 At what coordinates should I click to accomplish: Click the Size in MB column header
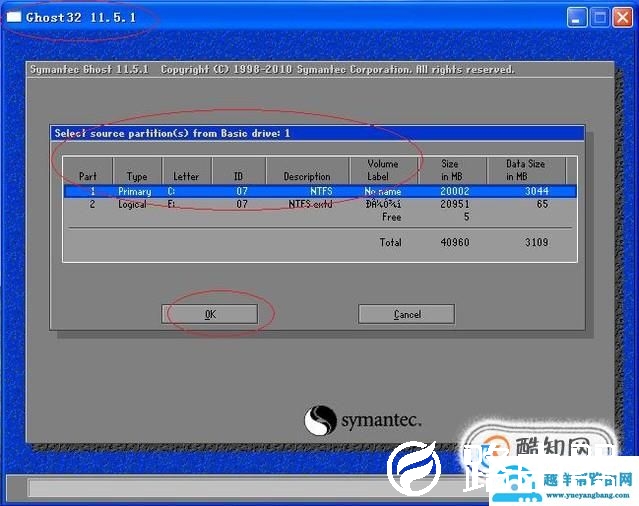pos(449,170)
